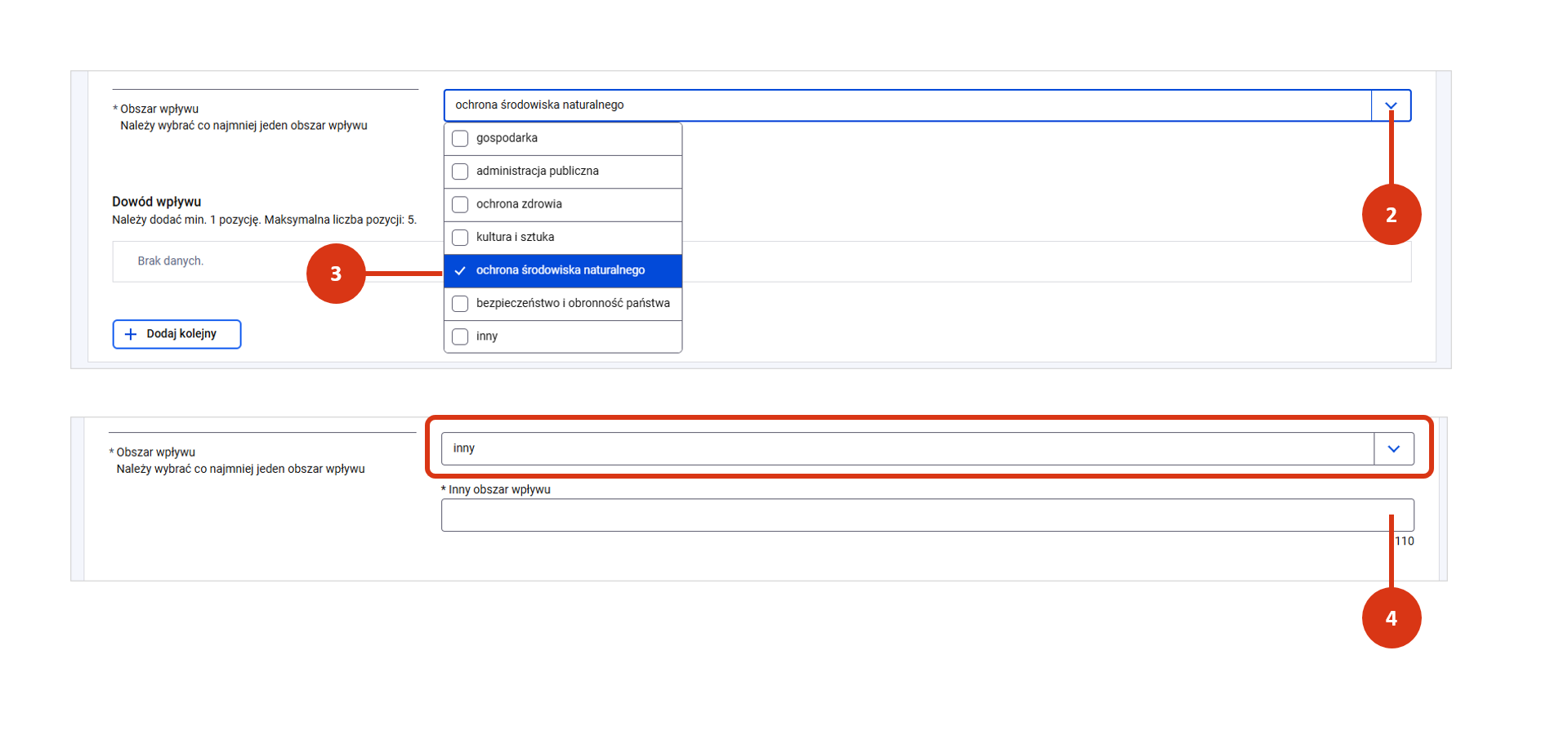
Task: Click the 'Brak danych.' empty list row
Action: tap(171, 261)
